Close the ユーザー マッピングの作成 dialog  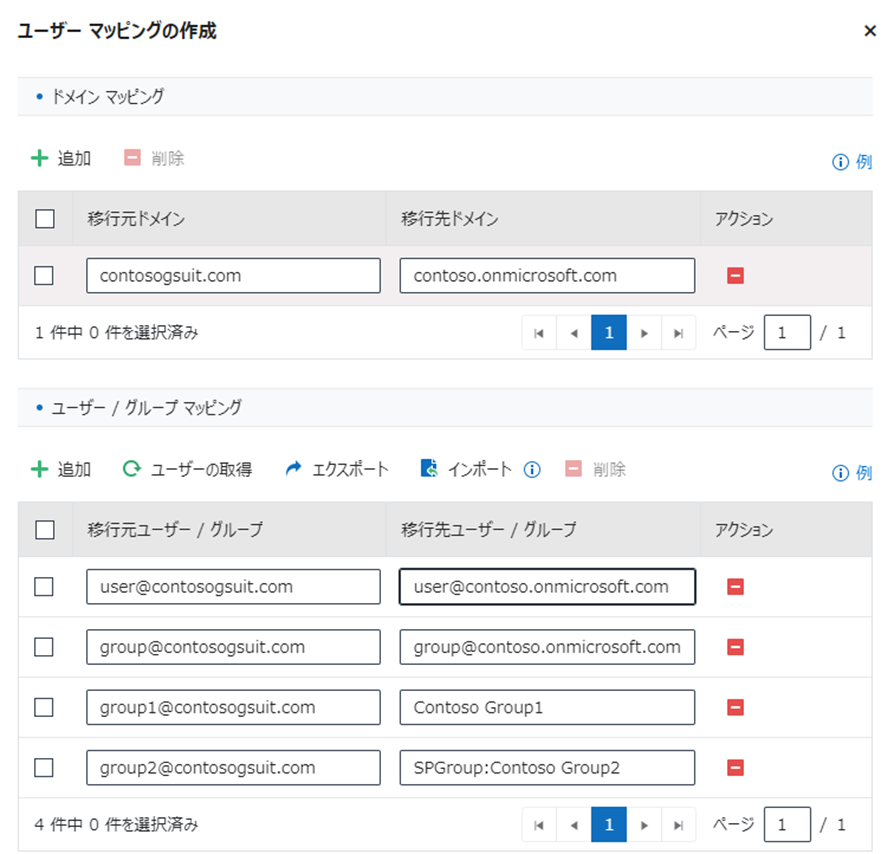(870, 31)
